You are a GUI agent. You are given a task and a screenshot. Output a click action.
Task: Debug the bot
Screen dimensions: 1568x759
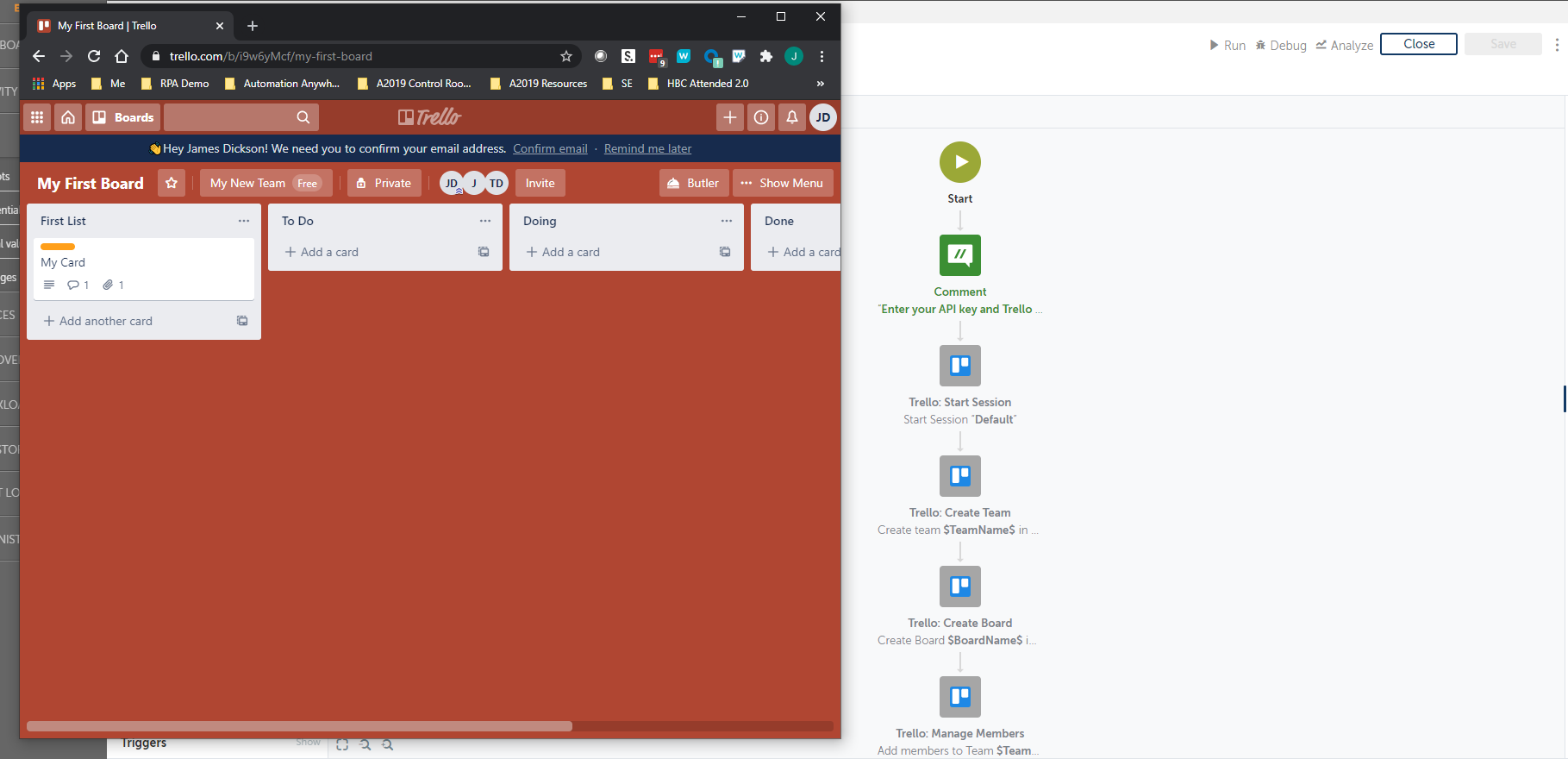pyautogui.click(x=1281, y=45)
